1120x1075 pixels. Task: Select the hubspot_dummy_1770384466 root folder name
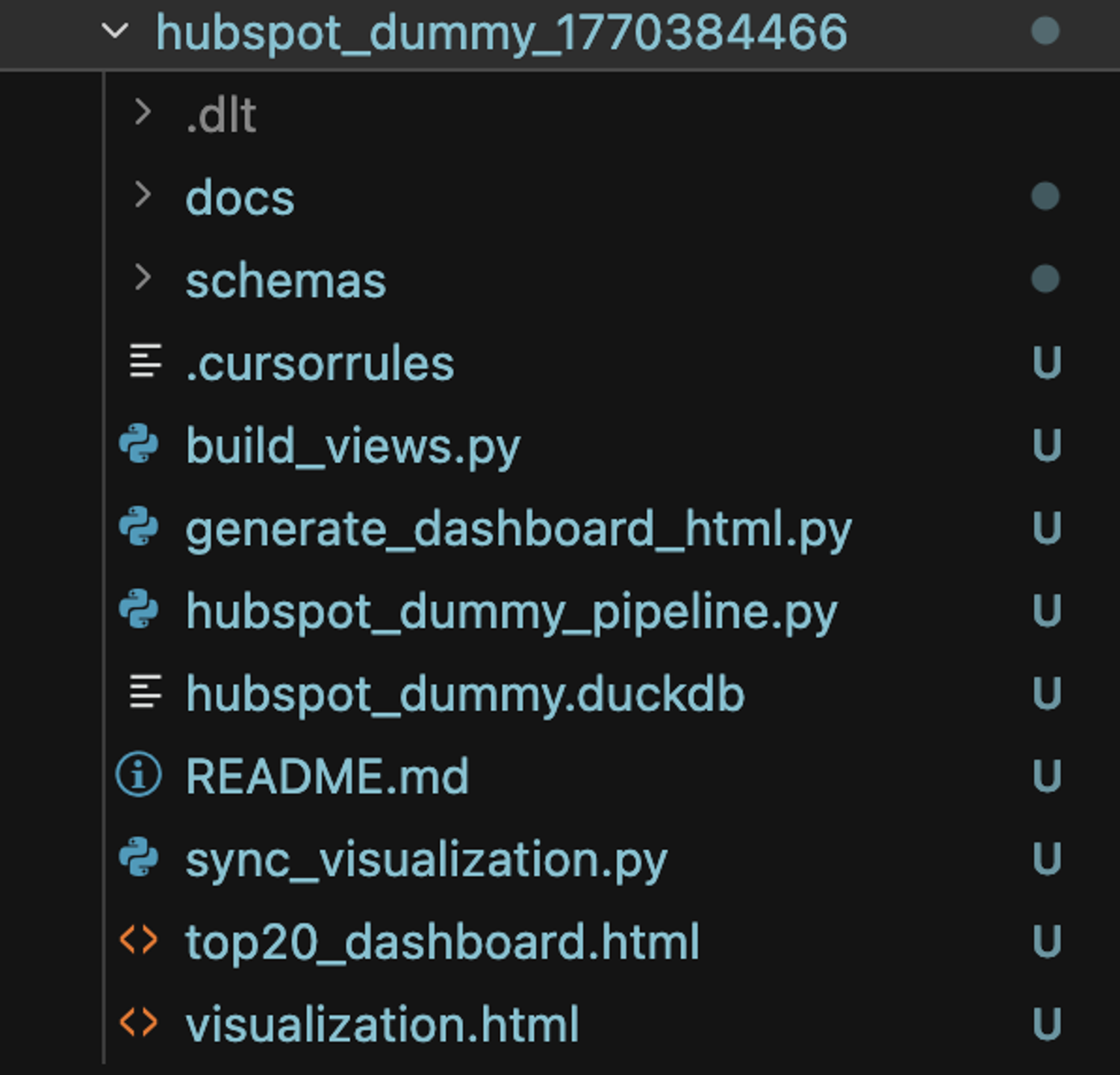click(502, 34)
